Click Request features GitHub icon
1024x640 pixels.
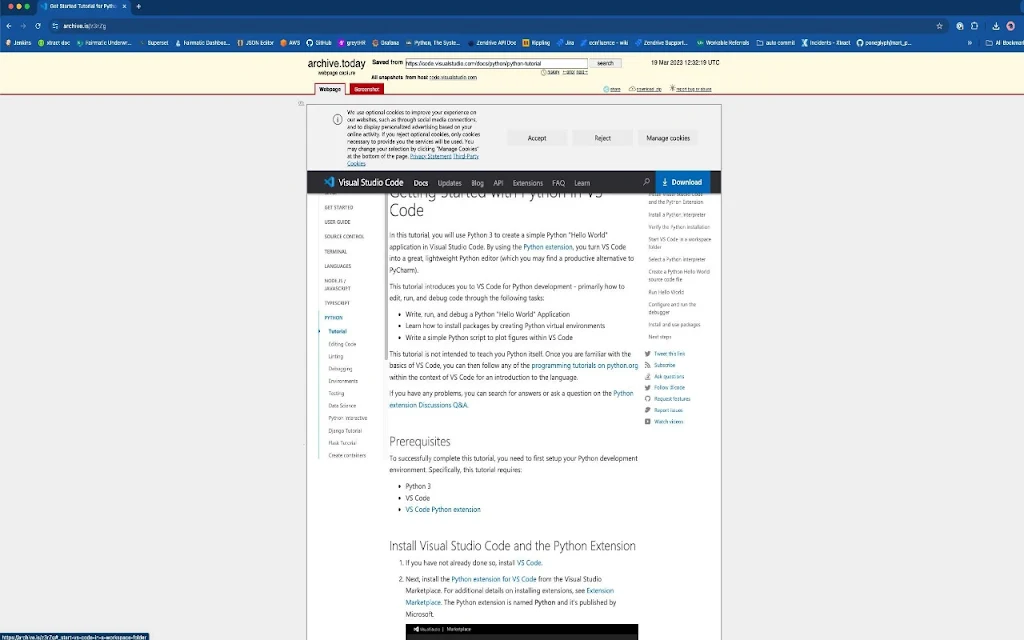[x=648, y=399]
